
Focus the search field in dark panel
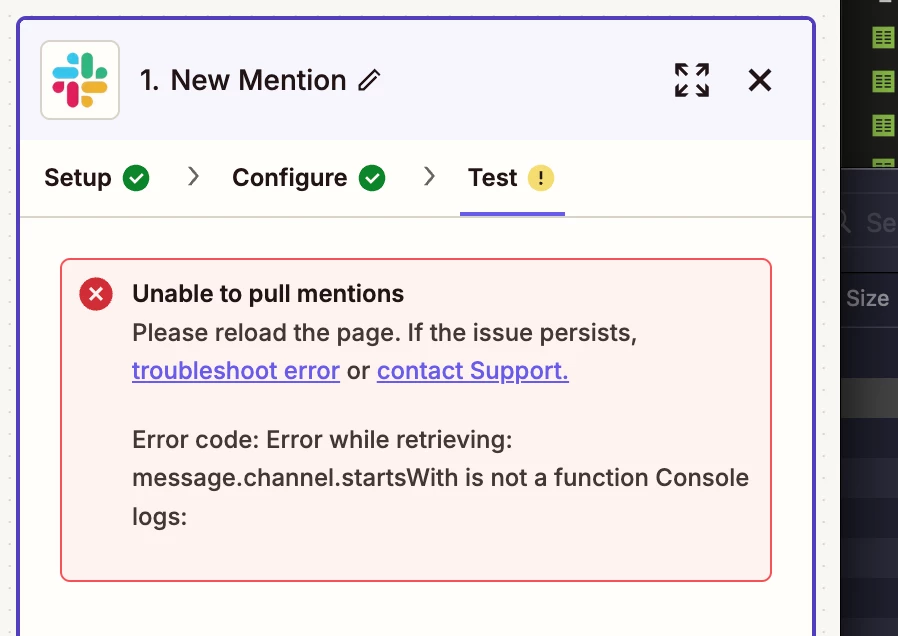pyautogui.click(x=869, y=223)
